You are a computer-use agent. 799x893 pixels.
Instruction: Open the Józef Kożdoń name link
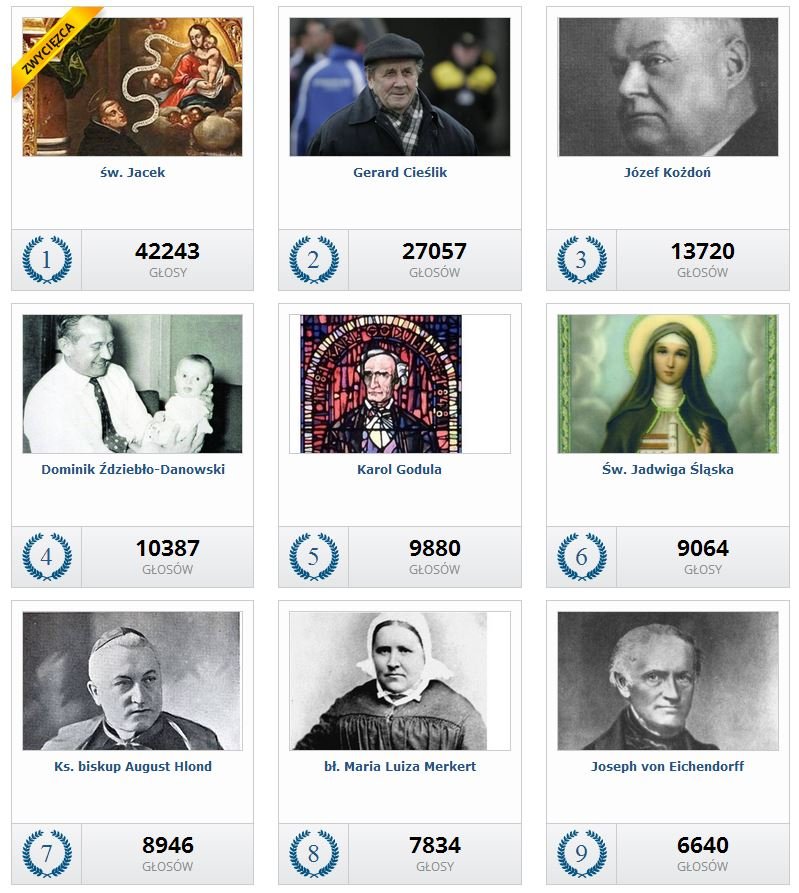tap(667, 173)
